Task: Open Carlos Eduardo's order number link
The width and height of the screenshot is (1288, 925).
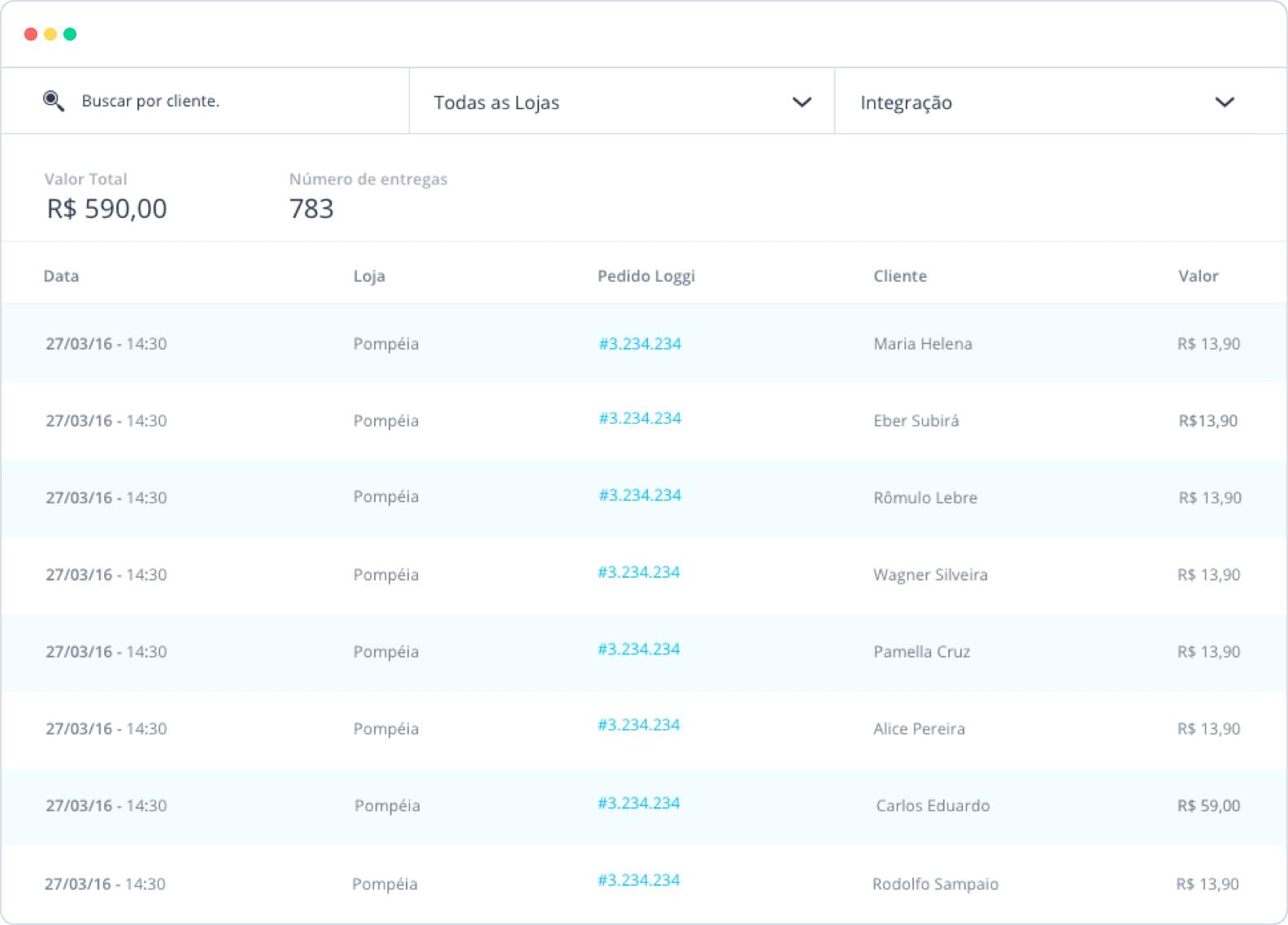Action: point(639,803)
